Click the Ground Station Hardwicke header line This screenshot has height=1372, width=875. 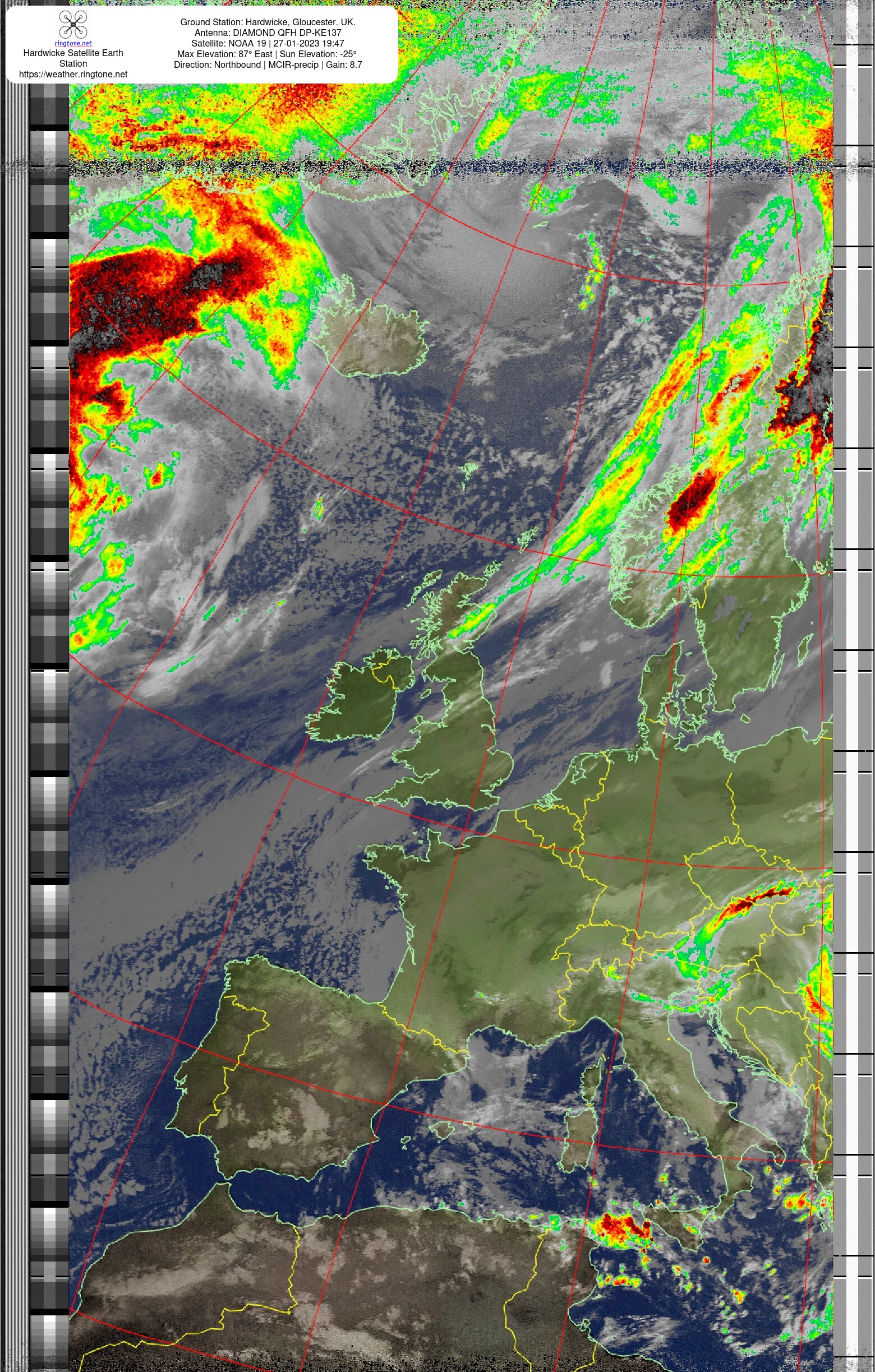click(x=268, y=22)
